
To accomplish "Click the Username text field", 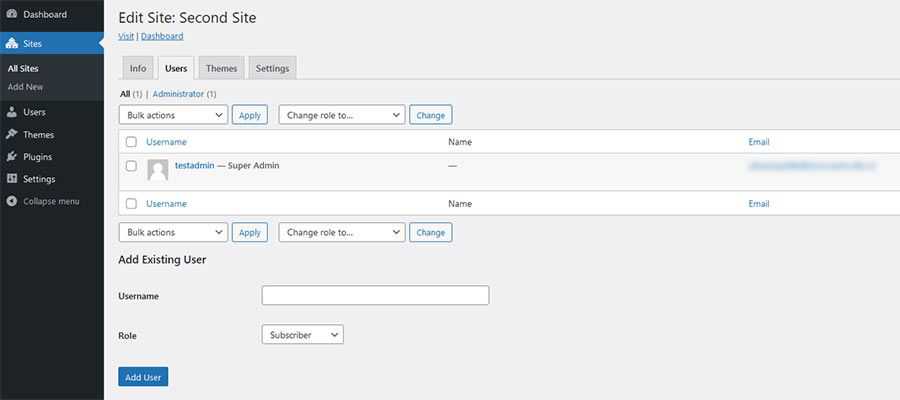I will point(375,295).
